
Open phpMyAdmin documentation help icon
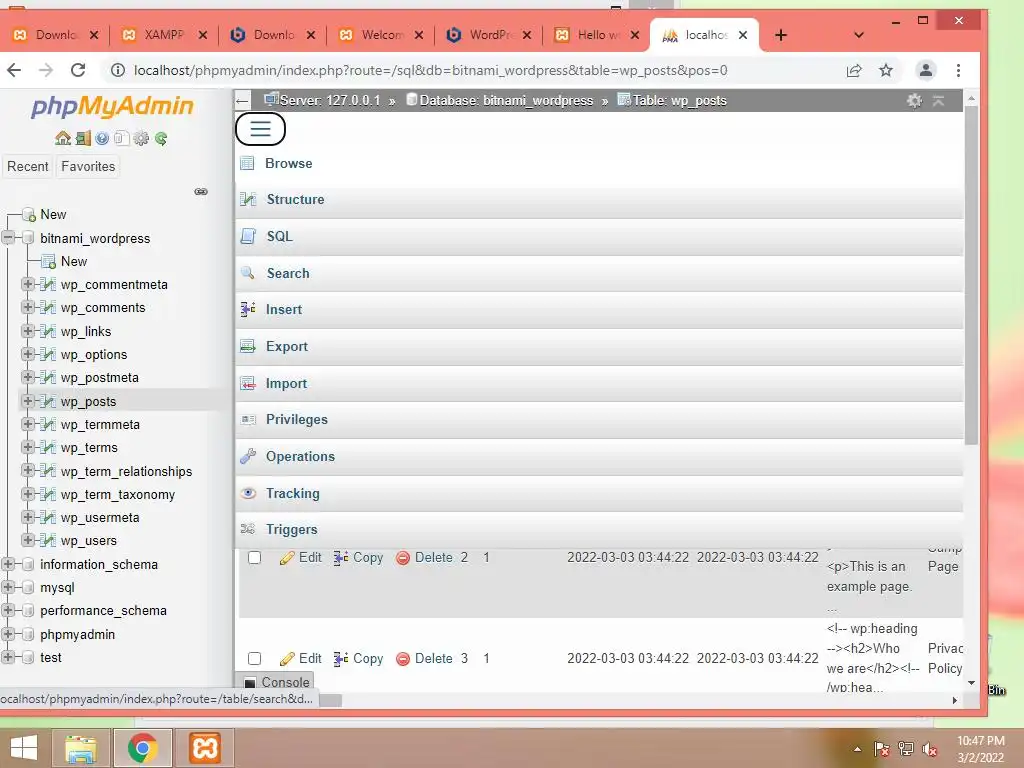pos(102,138)
